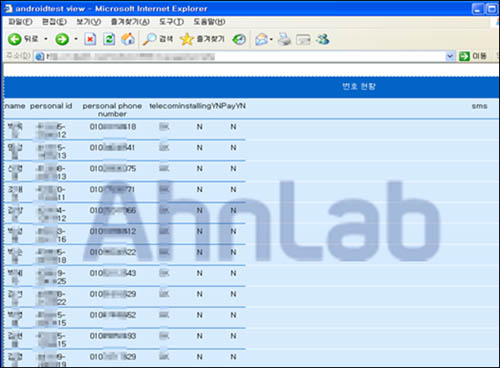The height and width of the screenshot is (368, 500).
Task: Click the 'personal phone number' column header
Action: pyautogui.click(x=112, y=110)
